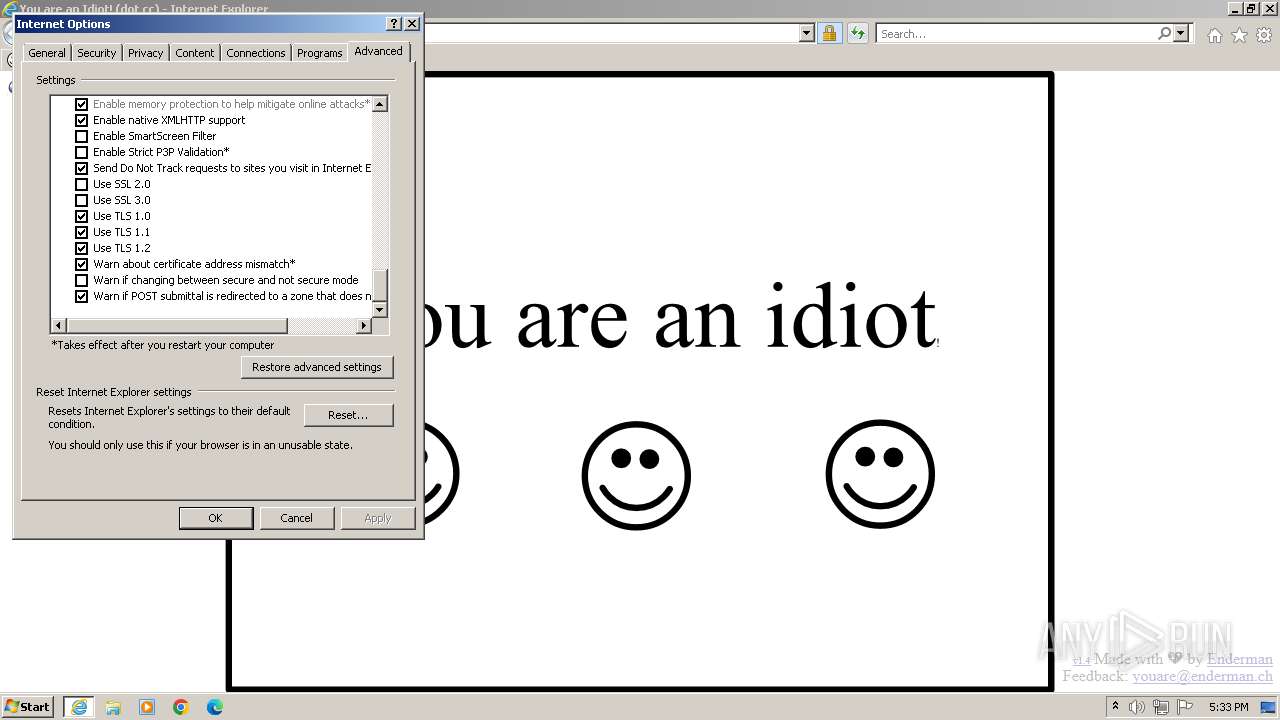
Task: Close the Internet Options dialog
Action: pyautogui.click(x=411, y=23)
